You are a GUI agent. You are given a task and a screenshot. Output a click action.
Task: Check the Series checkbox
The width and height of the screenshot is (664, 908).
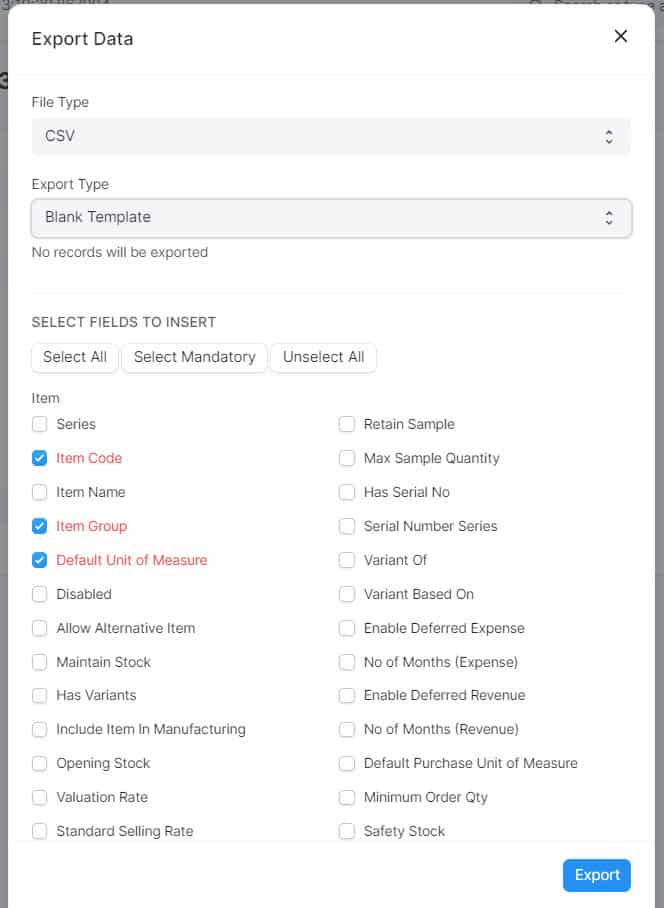(40, 424)
